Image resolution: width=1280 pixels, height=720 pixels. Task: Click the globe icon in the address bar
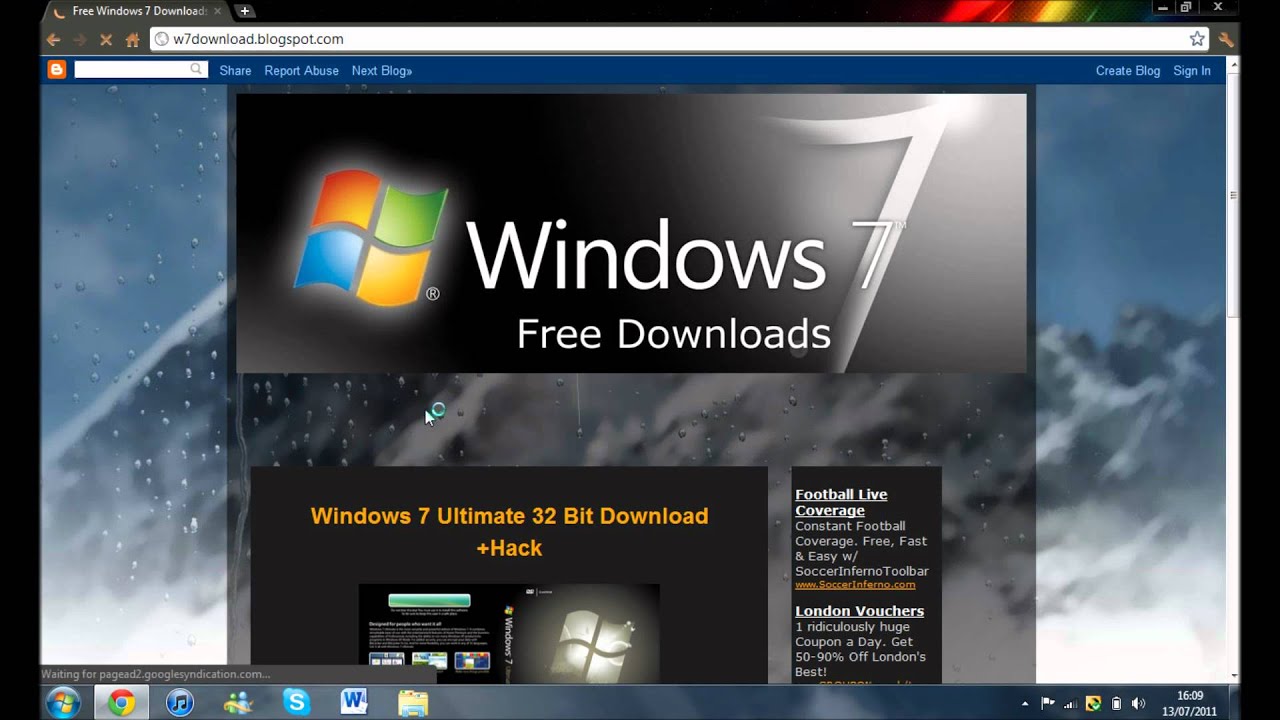[162, 39]
